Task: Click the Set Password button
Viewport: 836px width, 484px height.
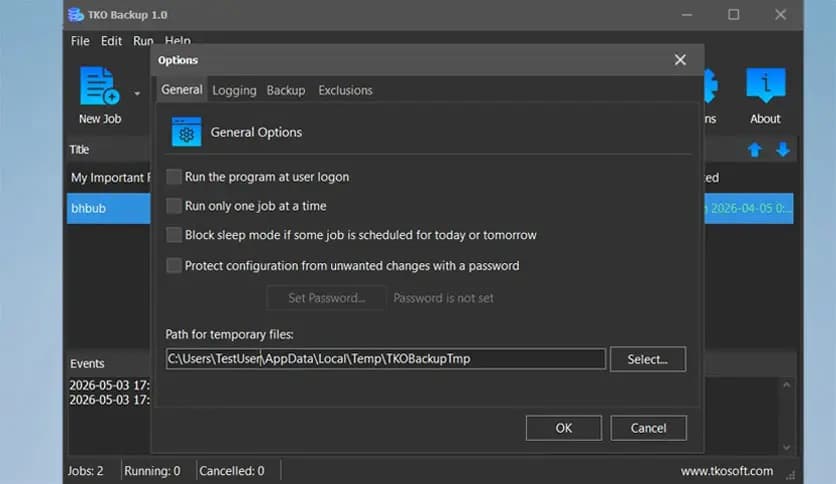Action: [x=326, y=298]
